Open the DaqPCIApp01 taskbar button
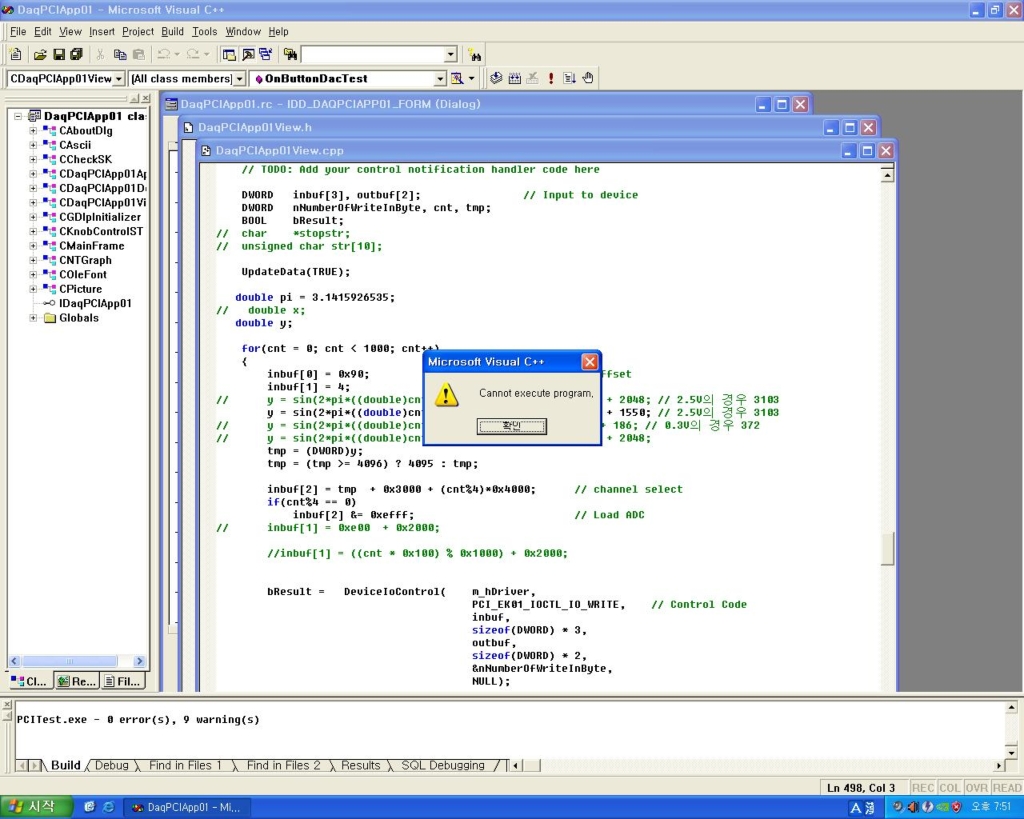 tap(186, 807)
